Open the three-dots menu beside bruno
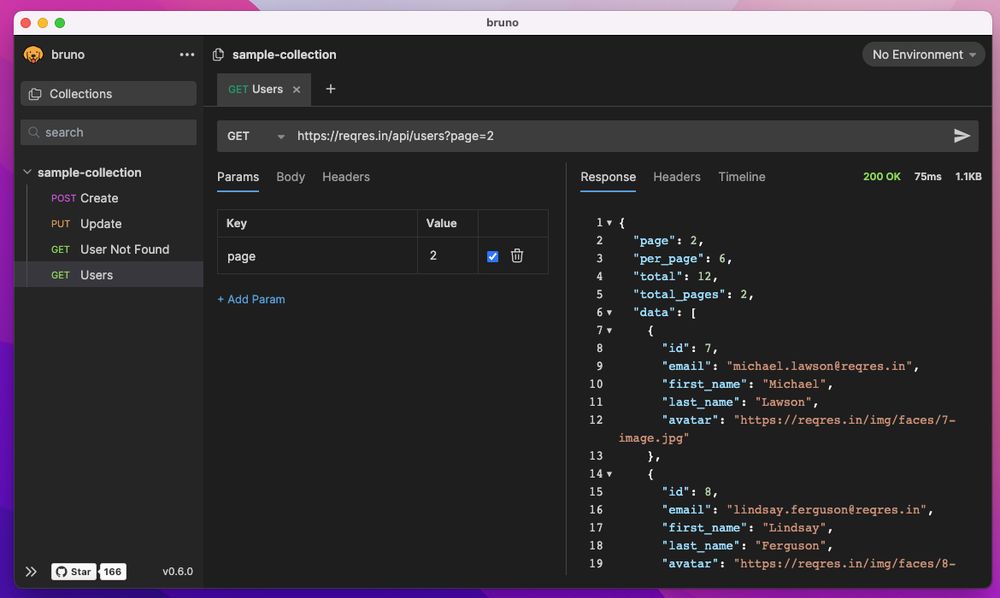1000x598 pixels. point(187,55)
